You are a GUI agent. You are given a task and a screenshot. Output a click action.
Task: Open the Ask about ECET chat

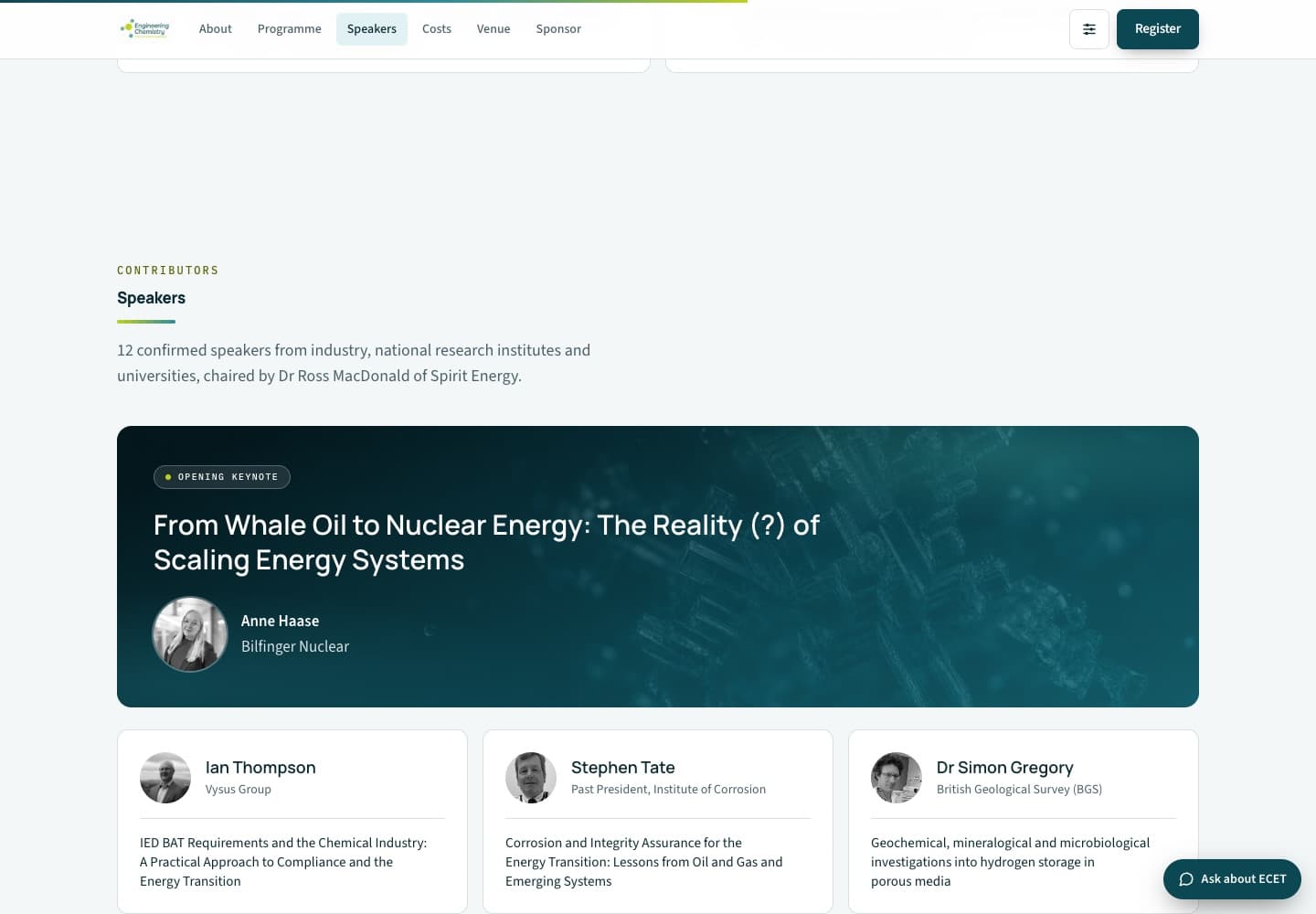[x=1232, y=879]
